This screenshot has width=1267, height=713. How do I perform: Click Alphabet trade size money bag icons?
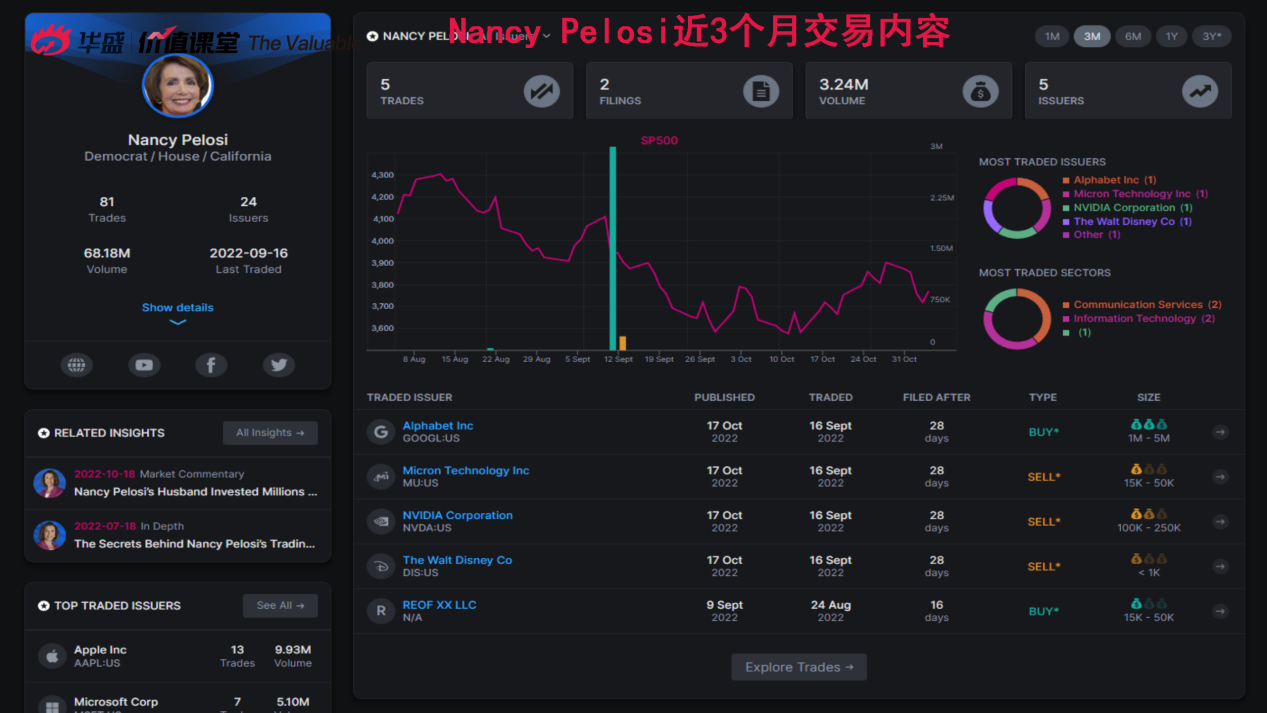pos(1149,425)
